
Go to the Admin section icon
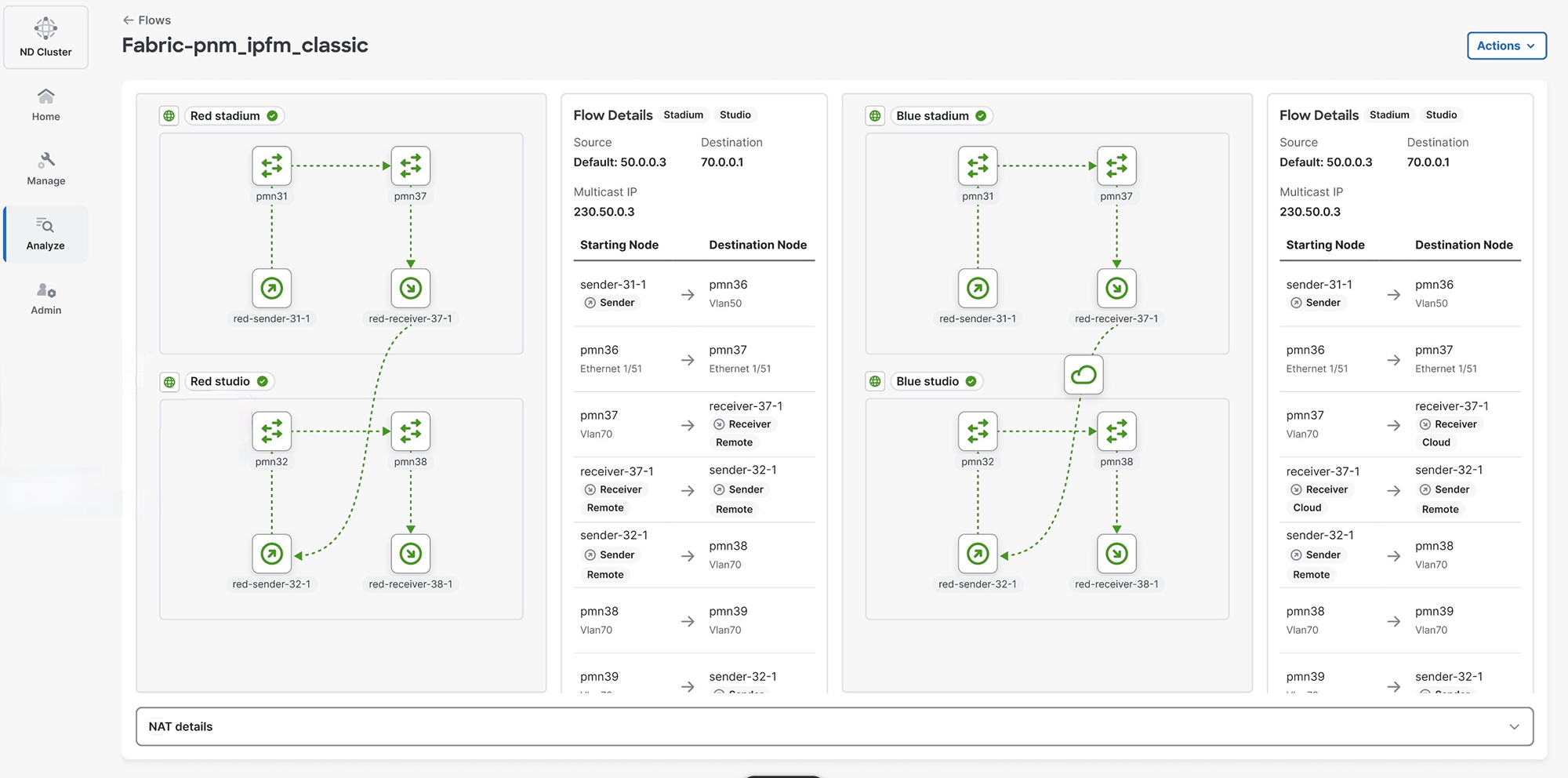coord(45,290)
